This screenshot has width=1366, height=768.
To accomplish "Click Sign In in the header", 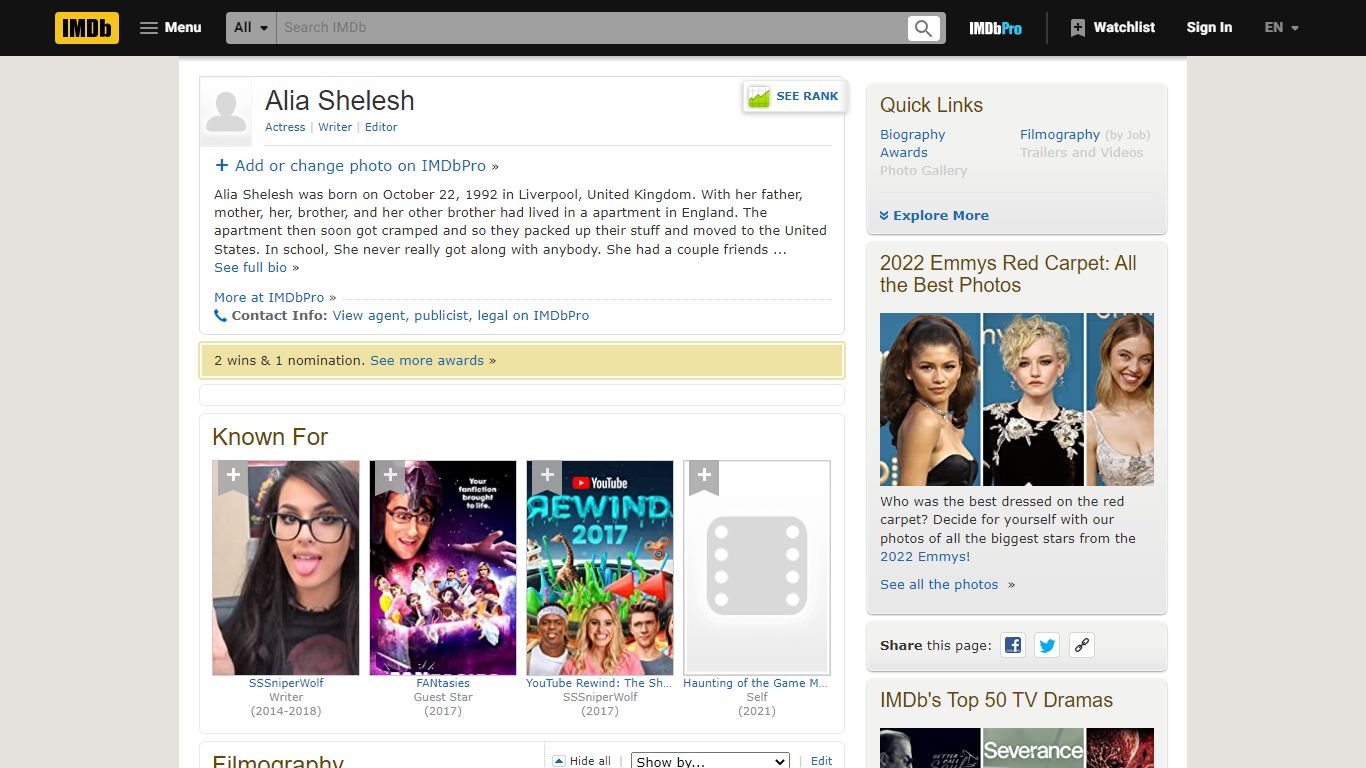I will click(x=1209, y=28).
